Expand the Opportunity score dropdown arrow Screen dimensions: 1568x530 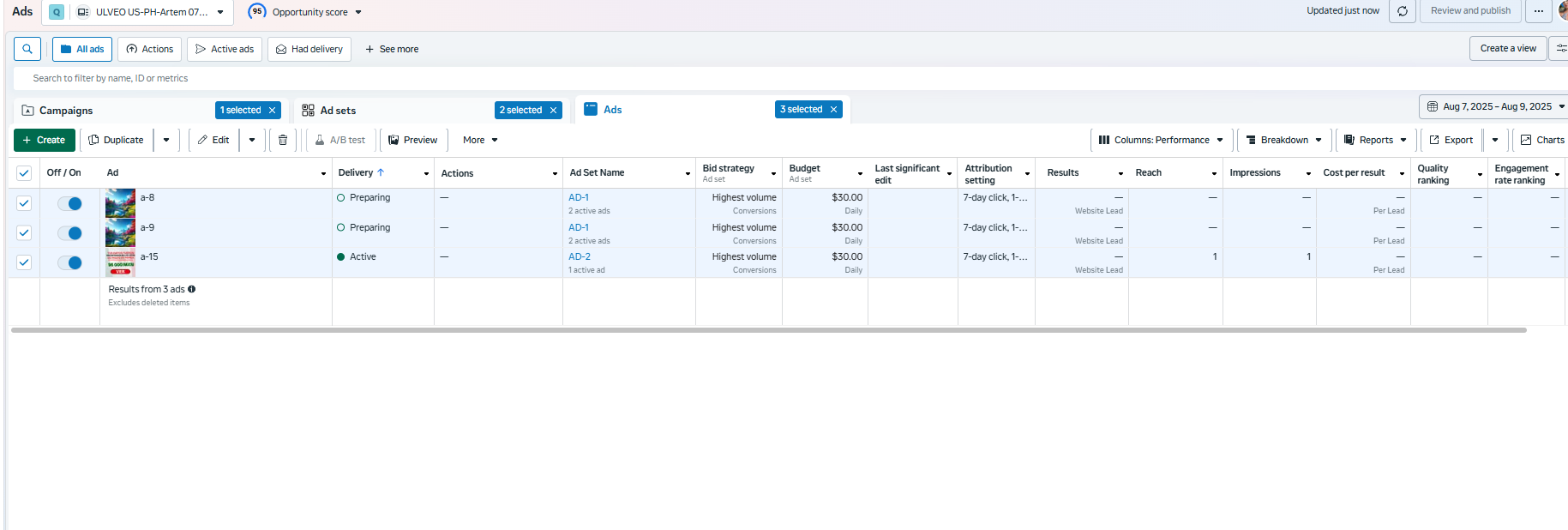click(x=358, y=12)
